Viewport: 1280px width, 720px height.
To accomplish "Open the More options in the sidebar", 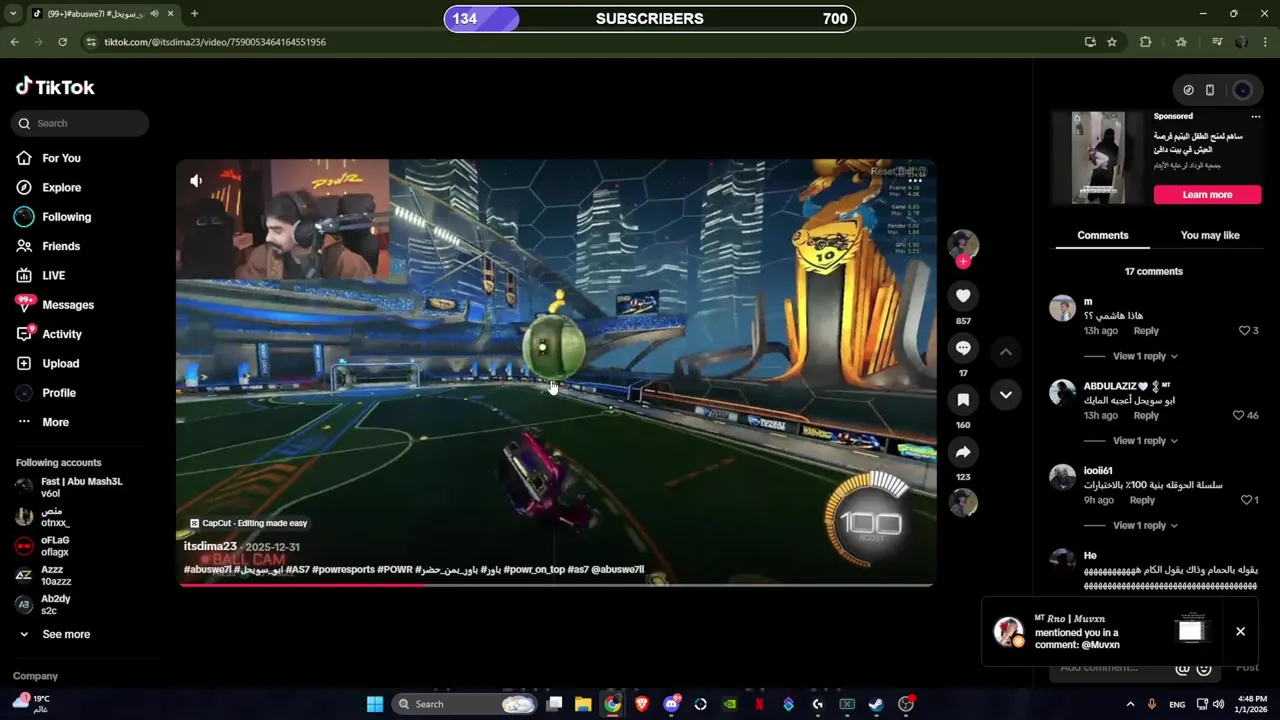I will (42, 422).
